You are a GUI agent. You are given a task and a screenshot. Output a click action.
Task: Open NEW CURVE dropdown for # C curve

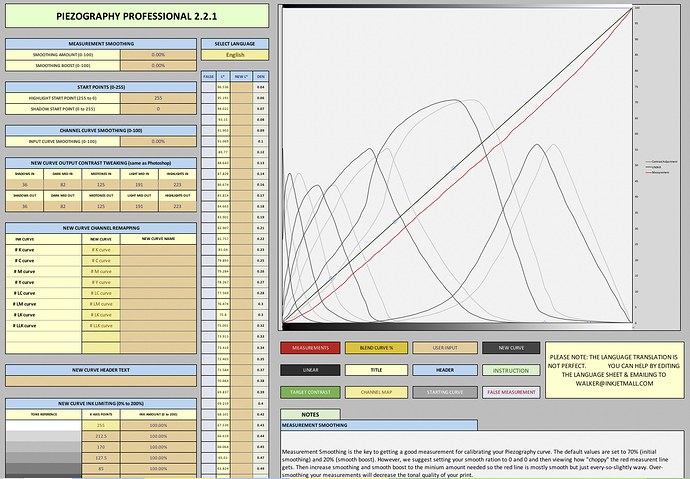coord(101,261)
